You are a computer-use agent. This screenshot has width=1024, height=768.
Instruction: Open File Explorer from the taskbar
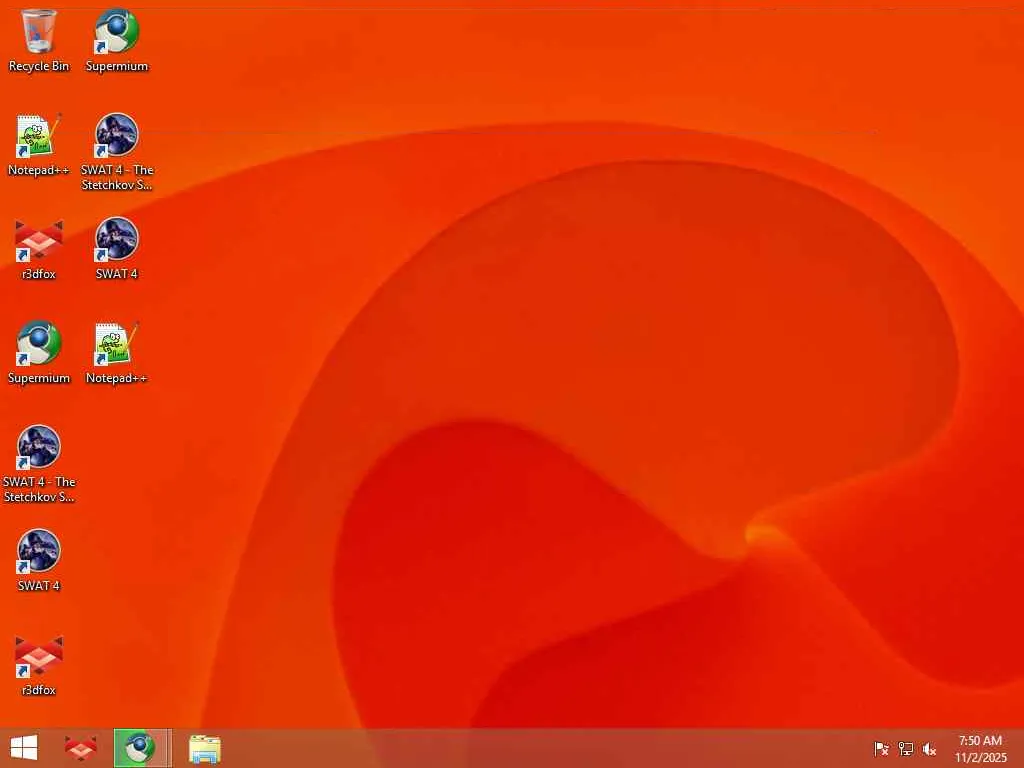pyautogui.click(x=204, y=748)
